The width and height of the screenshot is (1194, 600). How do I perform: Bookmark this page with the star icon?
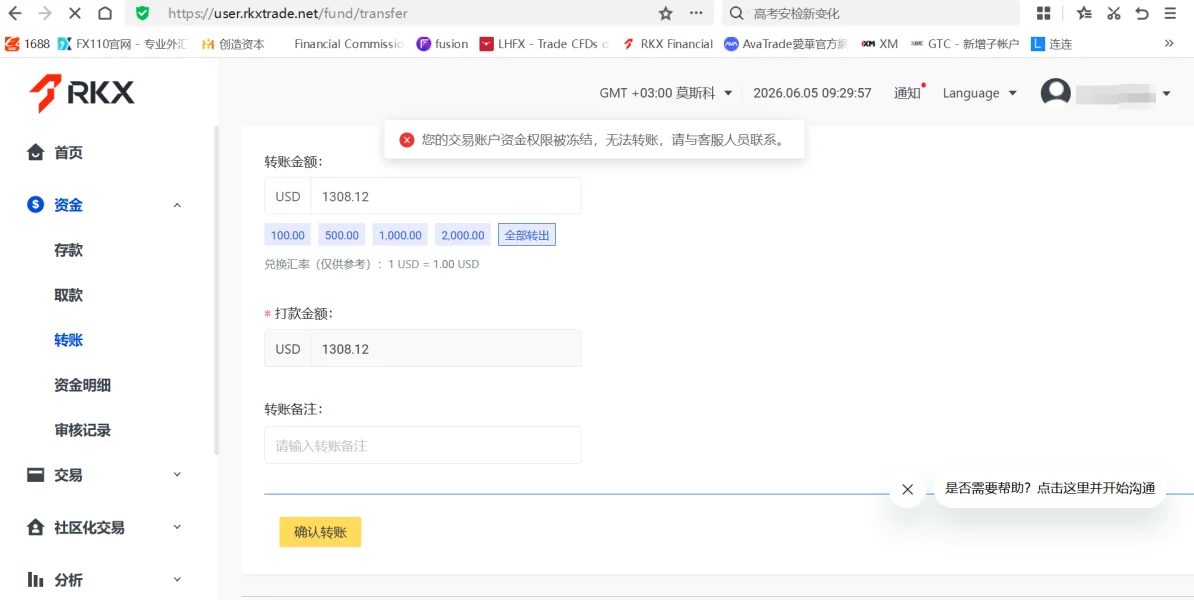[666, 13]
